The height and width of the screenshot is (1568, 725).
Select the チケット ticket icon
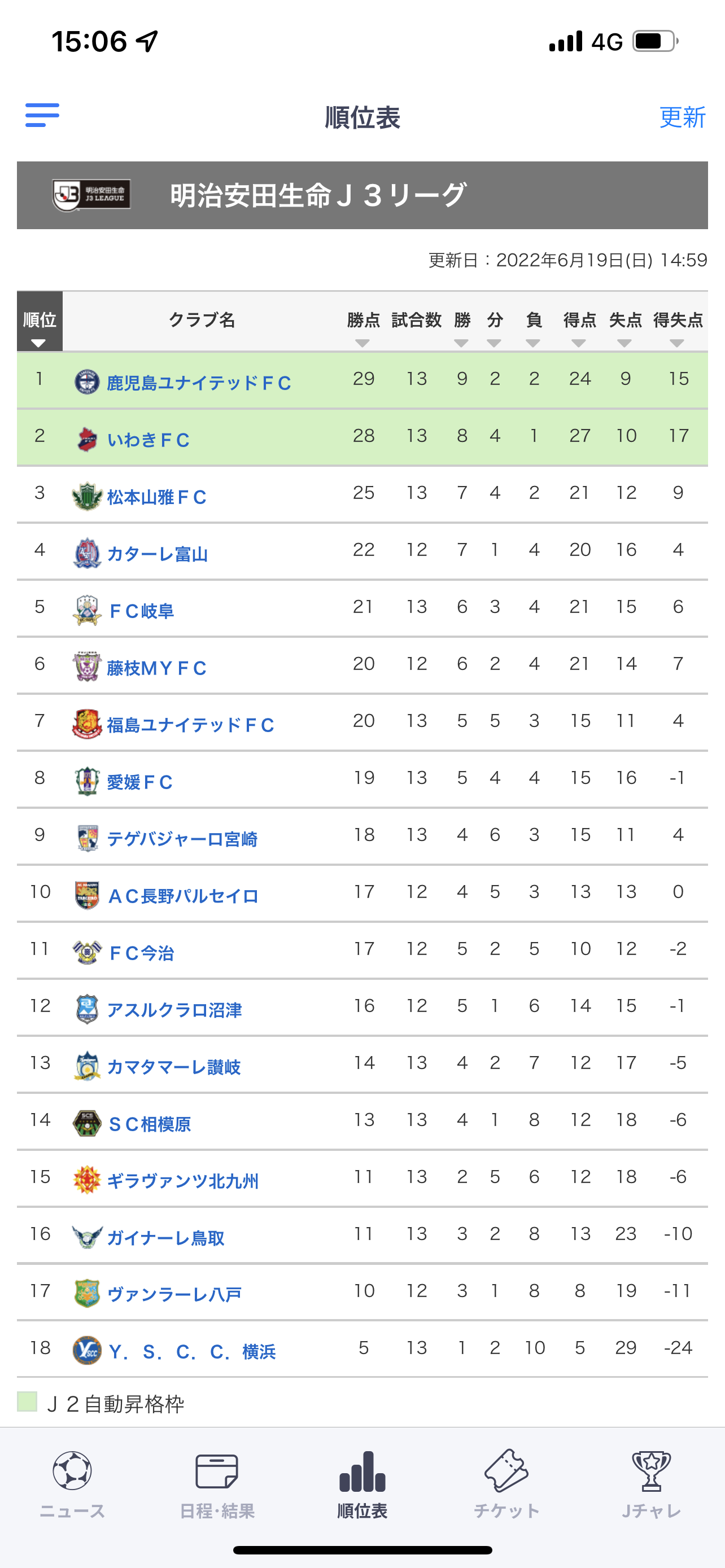pyautogui.click(x=506, y=1470)
